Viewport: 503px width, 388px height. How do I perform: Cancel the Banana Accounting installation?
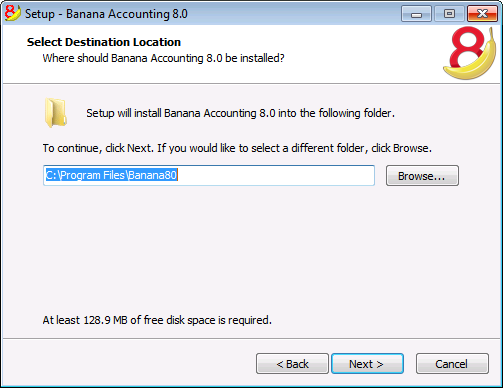452,364
